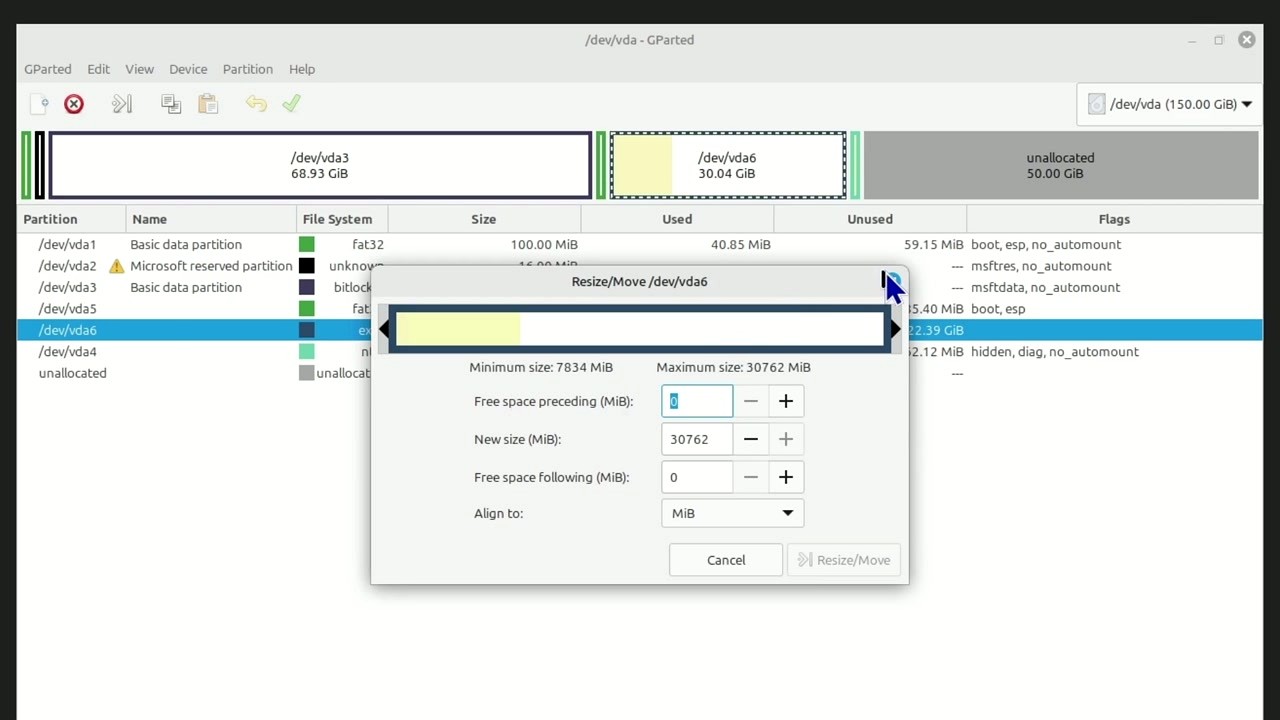The width and height of the screenshot is (1280, 720).
Task: Click the warning icon beside /dev/vda2
Action: point(117,266)
